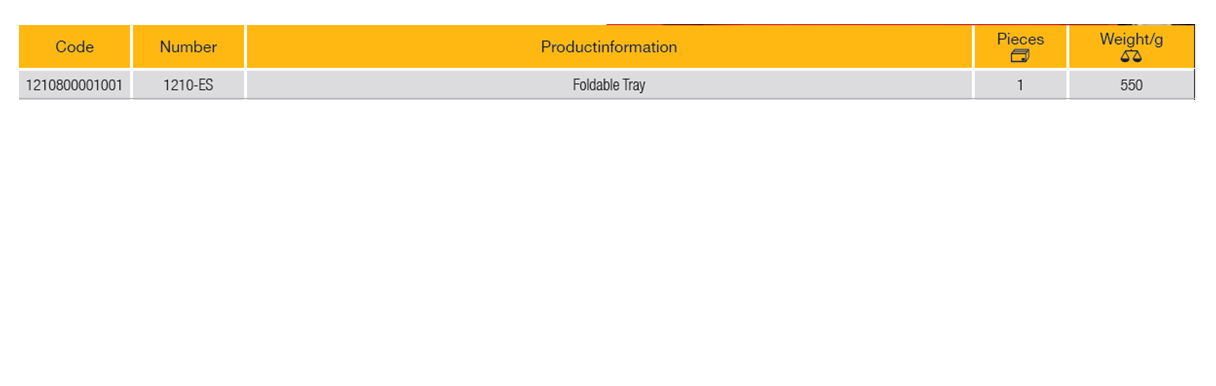
Task: Click the Pieces header text
Action: tap(1020, 39)
